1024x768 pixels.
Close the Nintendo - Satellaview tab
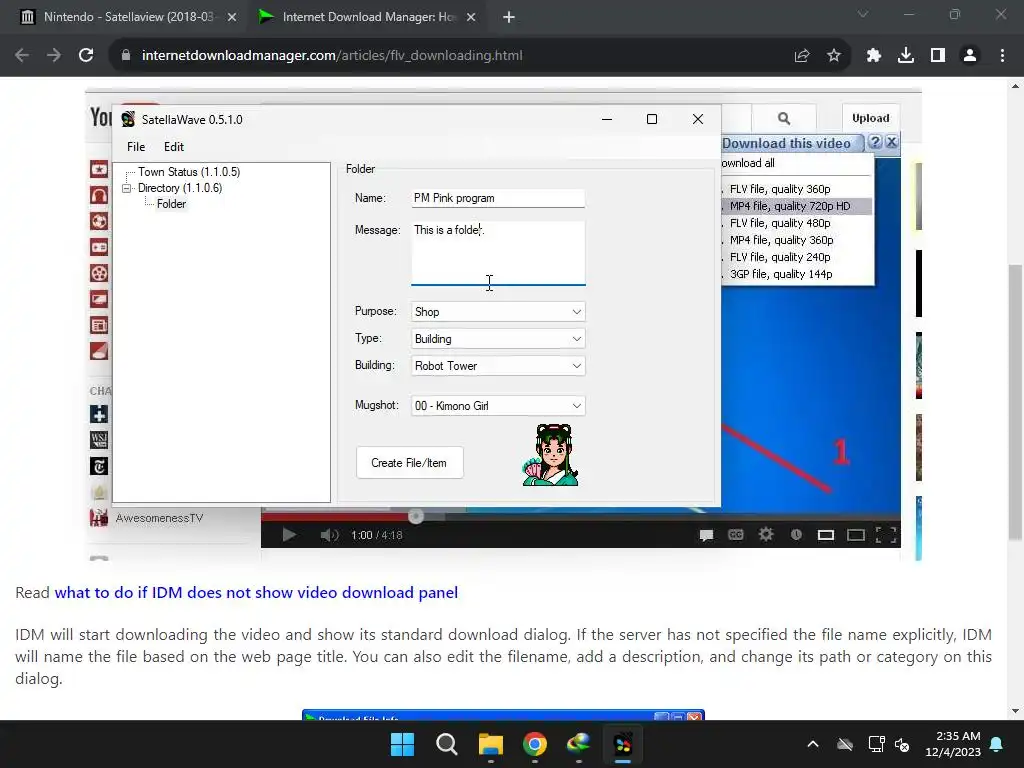pyautogui.click(x=232, y=17)
